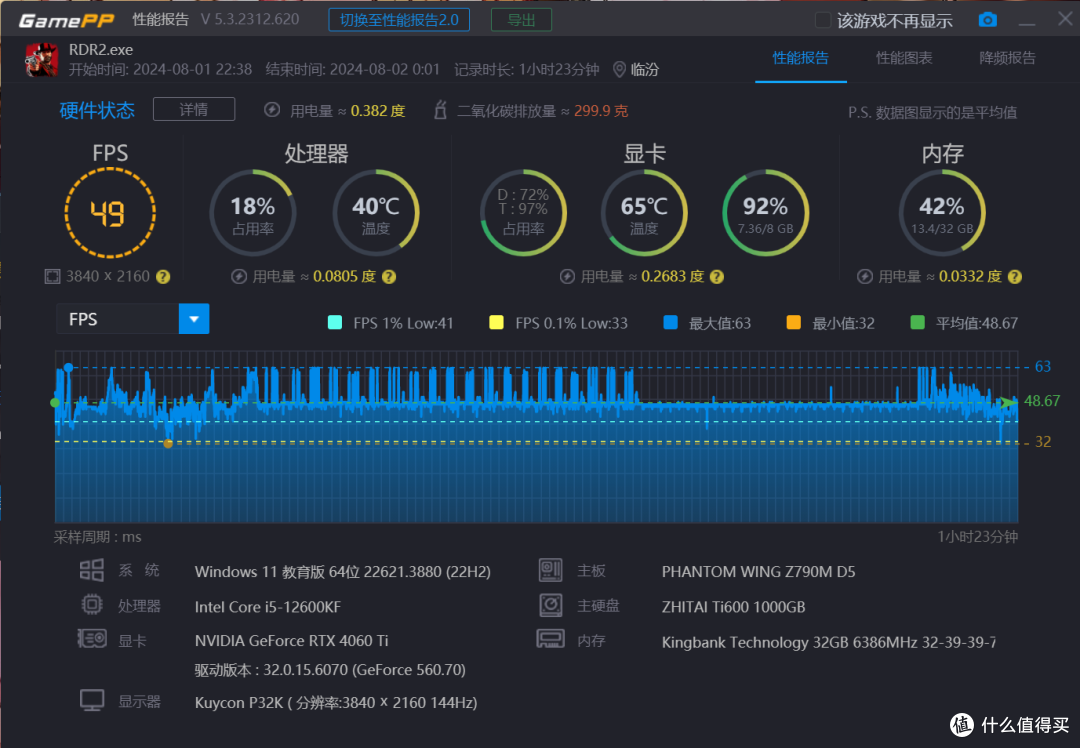
Task: Click the hard disk icon next to 主硬盘
Action: pos(550,605)
